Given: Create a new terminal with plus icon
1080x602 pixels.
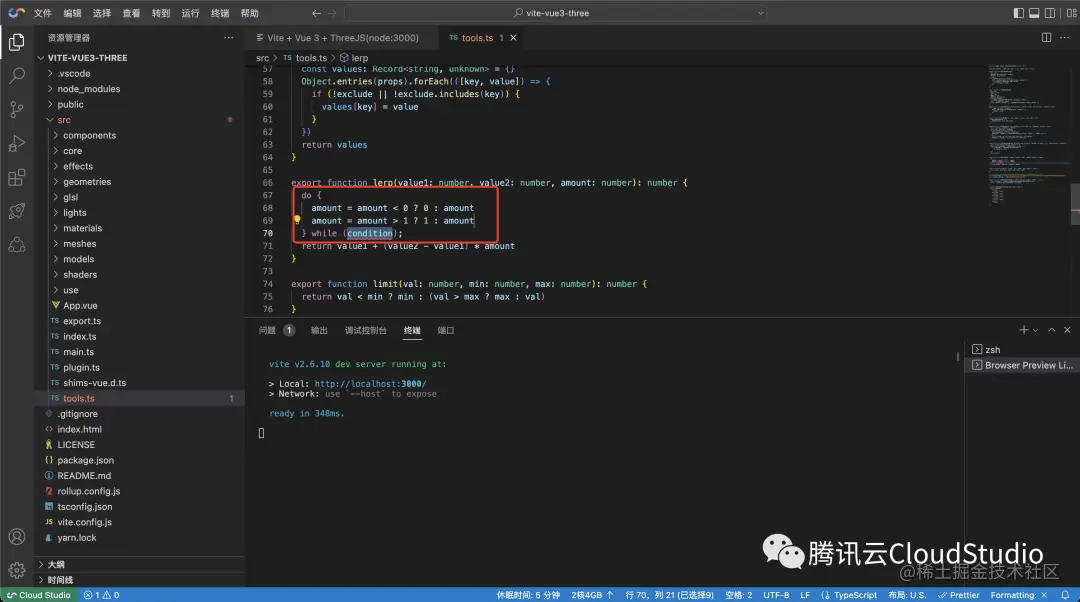Looking at the screenshot, I should pyautogui.click(x=1024, y=330).
